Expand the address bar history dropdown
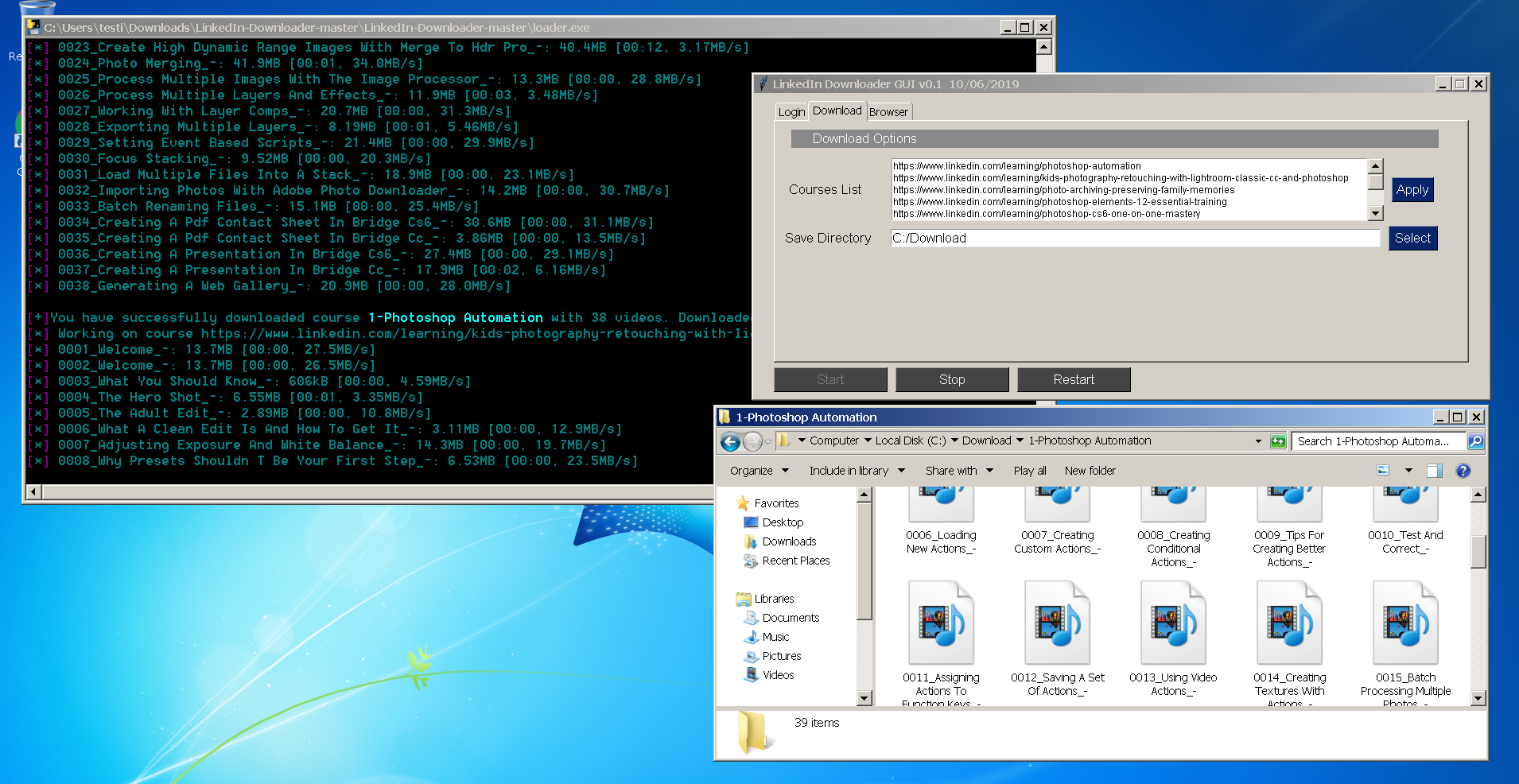The height and width of the screenshot is (784, 1519). [x=1258, y=441]
